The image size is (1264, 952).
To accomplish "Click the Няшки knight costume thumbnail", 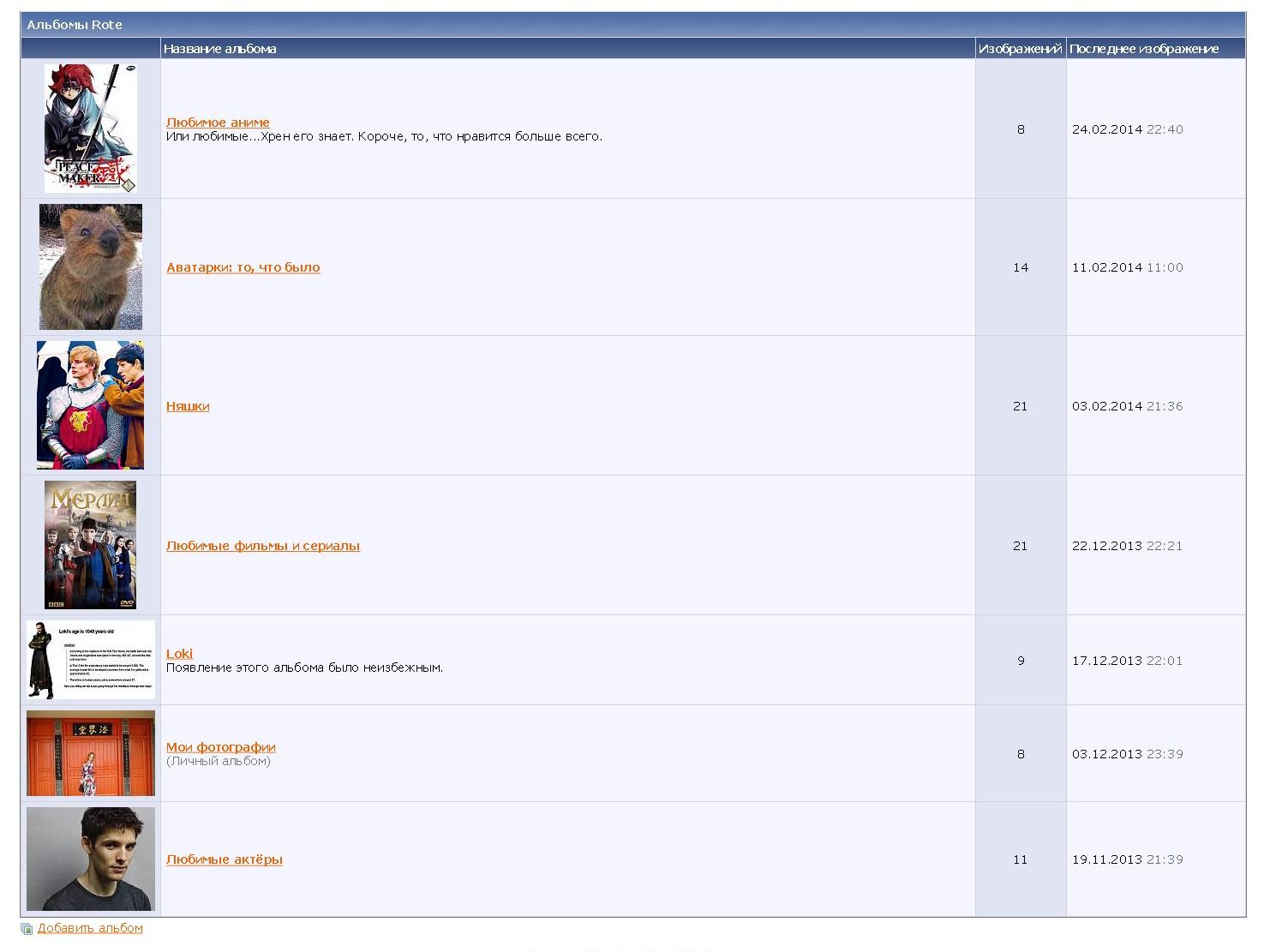I will tap(91, 405).
